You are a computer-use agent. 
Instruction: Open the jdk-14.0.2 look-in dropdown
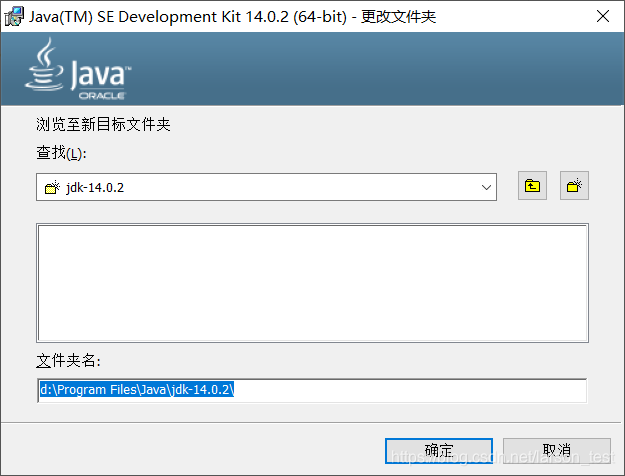point(266,187)
